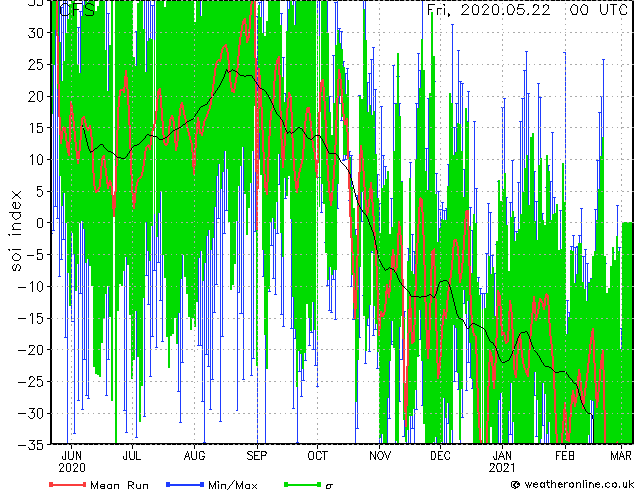Click the NOV month label
This screenshot has width=634, height=490.
[x=380, y=456]
